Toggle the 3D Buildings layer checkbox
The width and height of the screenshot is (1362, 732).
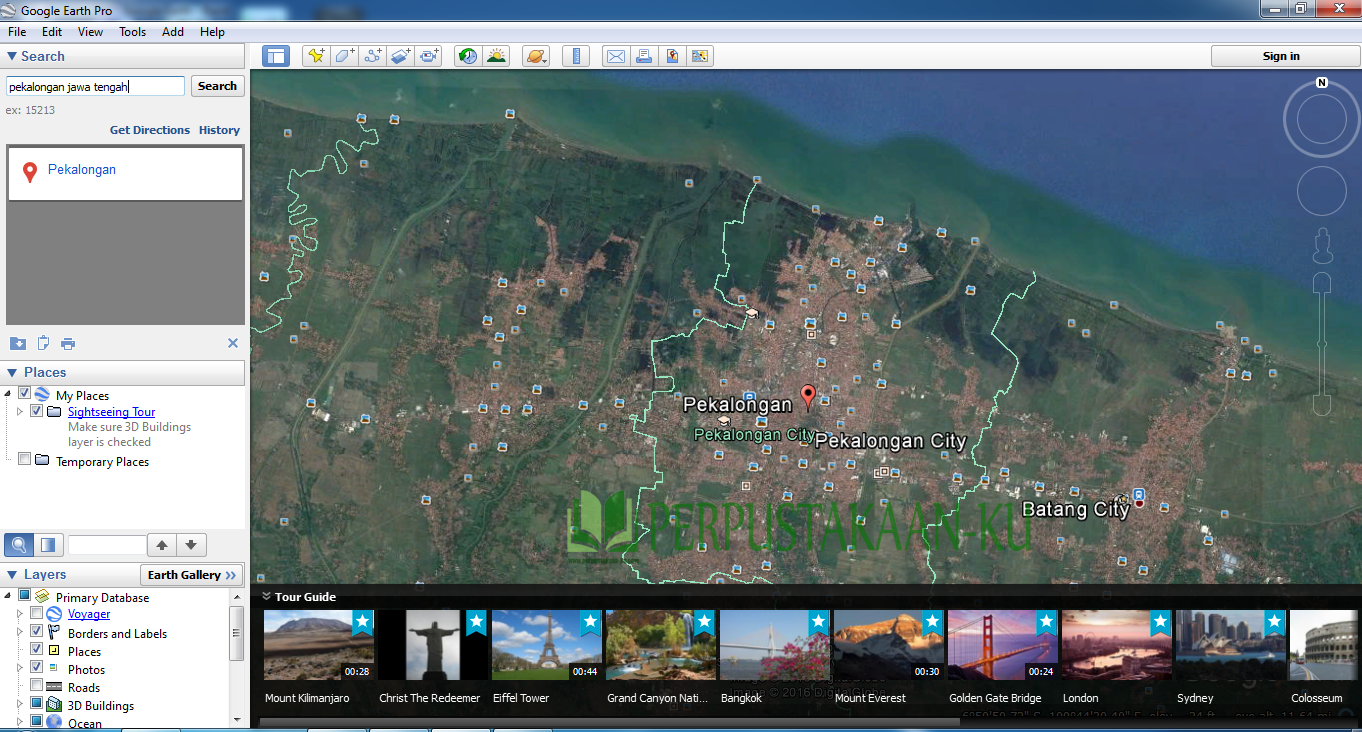click(37, 704)
